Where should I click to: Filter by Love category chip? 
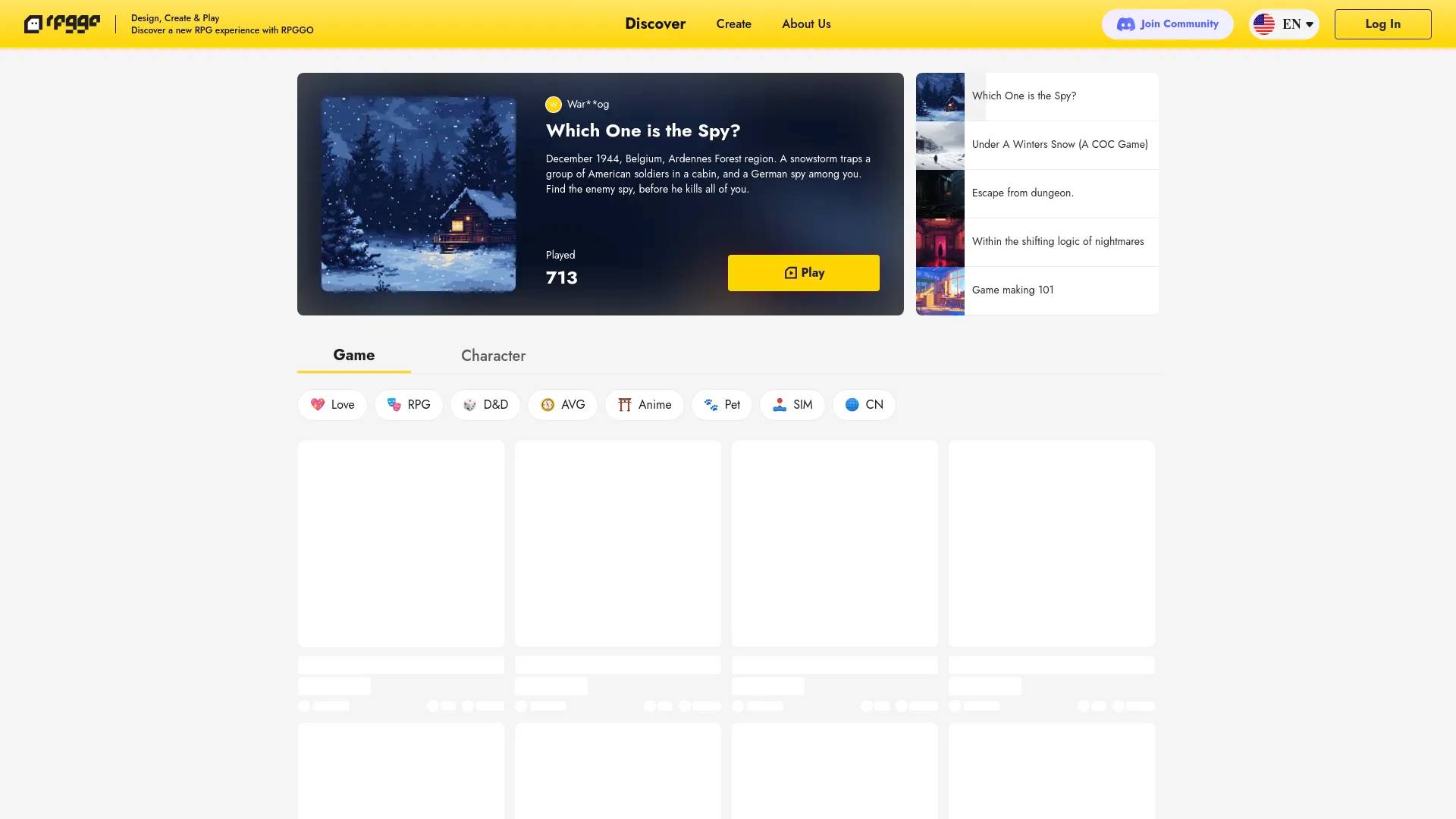(x=332, y=405)
